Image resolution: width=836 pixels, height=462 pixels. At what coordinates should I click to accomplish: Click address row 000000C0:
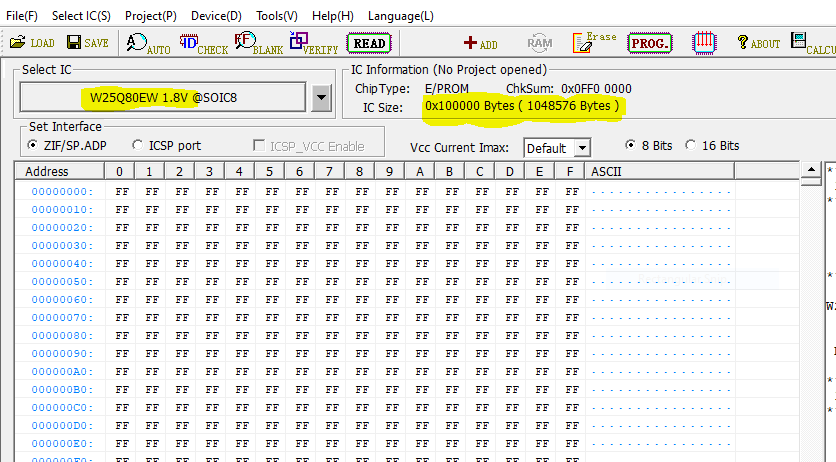pyautogui.click(x=62, y=408)
